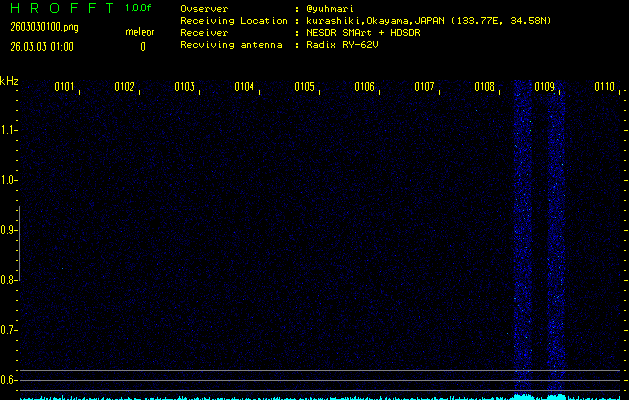The width and height of the screenshot is (629, 400).
Task: Click the meteor count label
Action: coord(140,32)
